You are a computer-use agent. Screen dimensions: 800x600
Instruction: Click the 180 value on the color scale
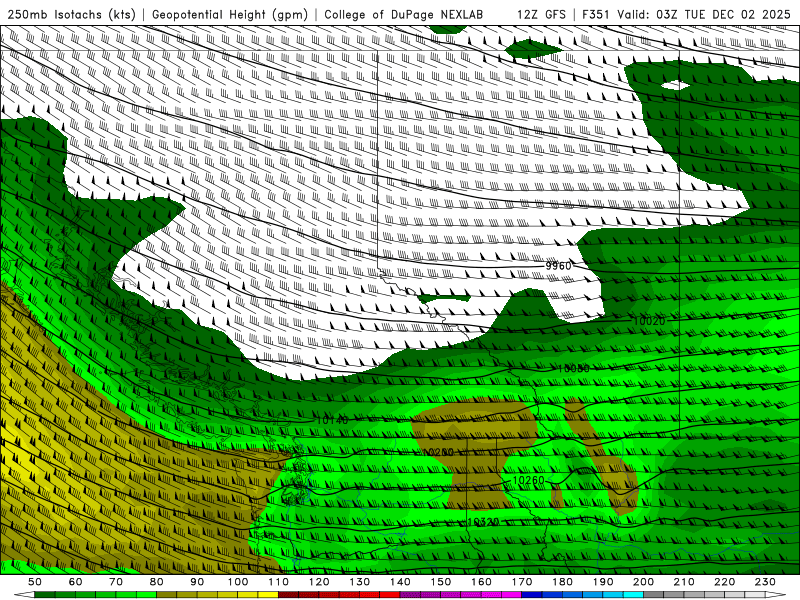point(562,582)
